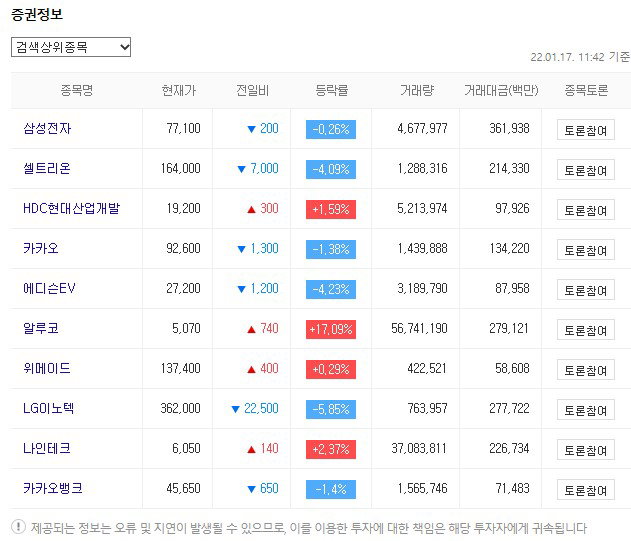This screenshot has height=541, width=631.
Task: Click the +2.37% change badge
Action: [331, 449]
